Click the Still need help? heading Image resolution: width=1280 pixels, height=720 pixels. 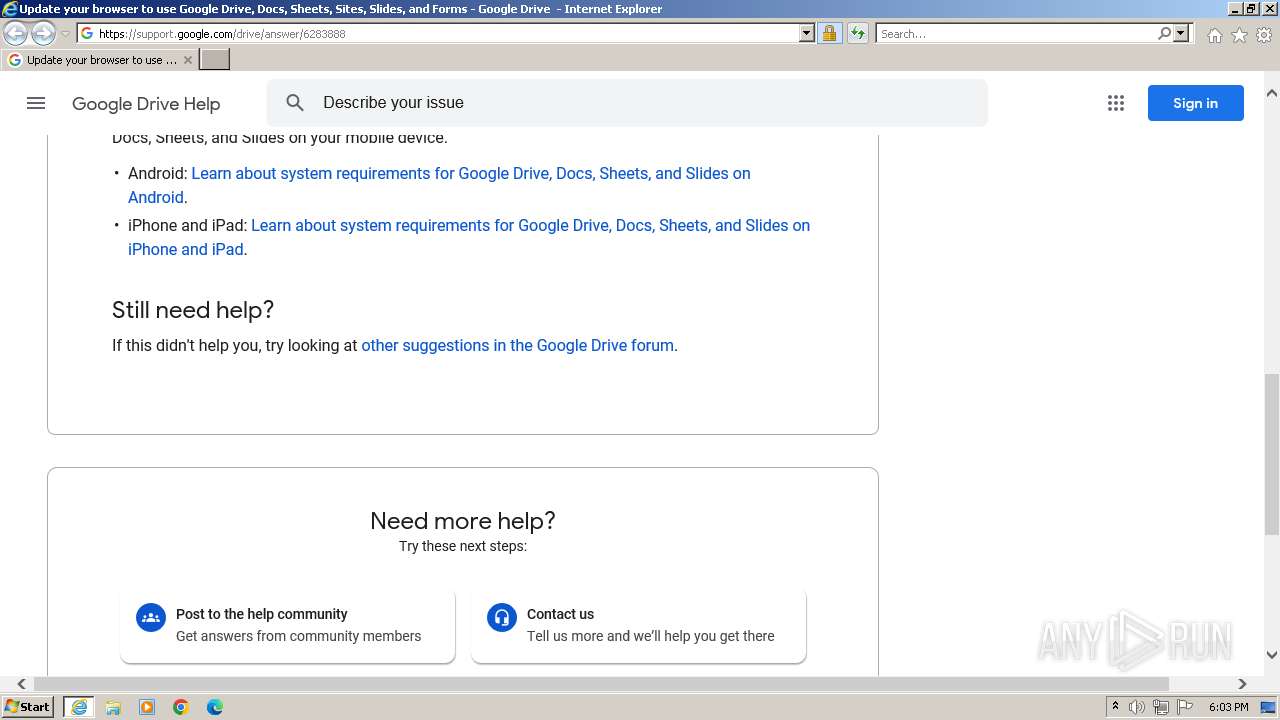[x=193, y=310]
